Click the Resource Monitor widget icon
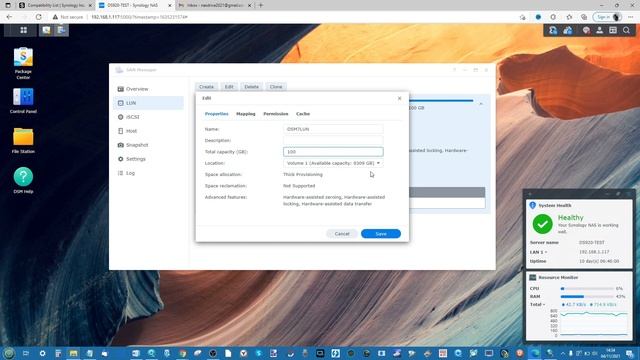This screenshot has height=360, width=640. click(533, 278)
